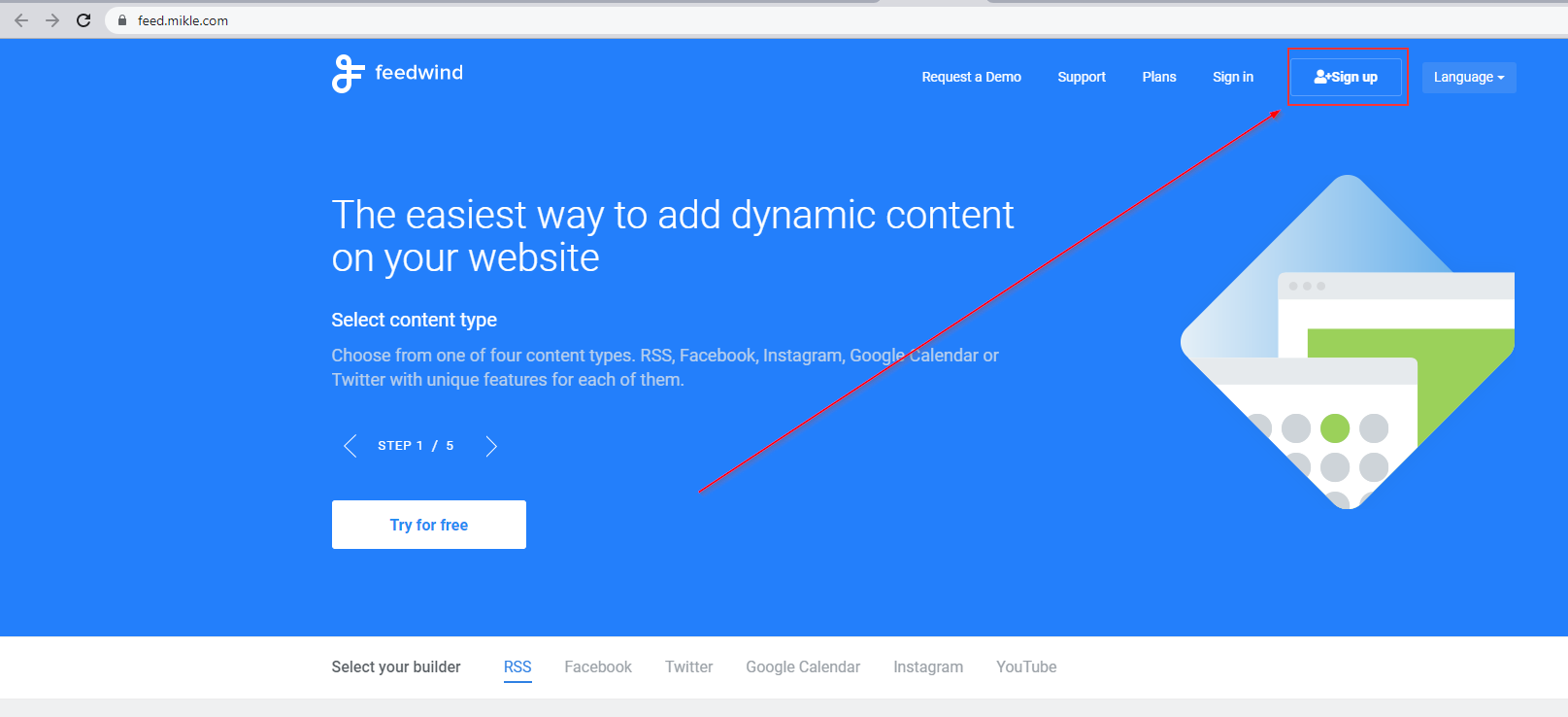Advance to next step with right chevron
This screenshot has height=717, width=1568.
coord(491,446)
